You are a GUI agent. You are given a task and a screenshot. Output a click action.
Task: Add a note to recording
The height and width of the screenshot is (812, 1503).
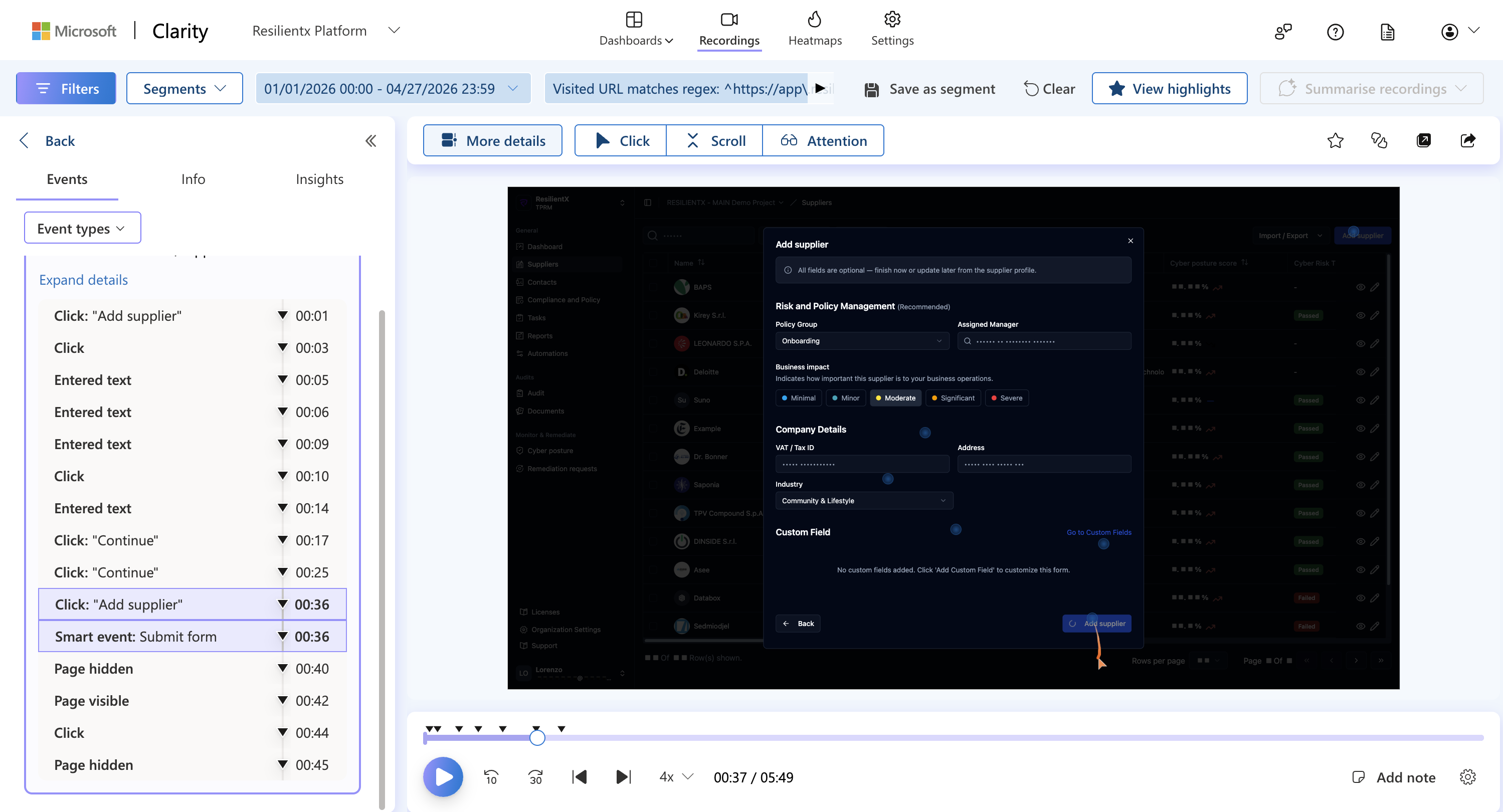1394,777
